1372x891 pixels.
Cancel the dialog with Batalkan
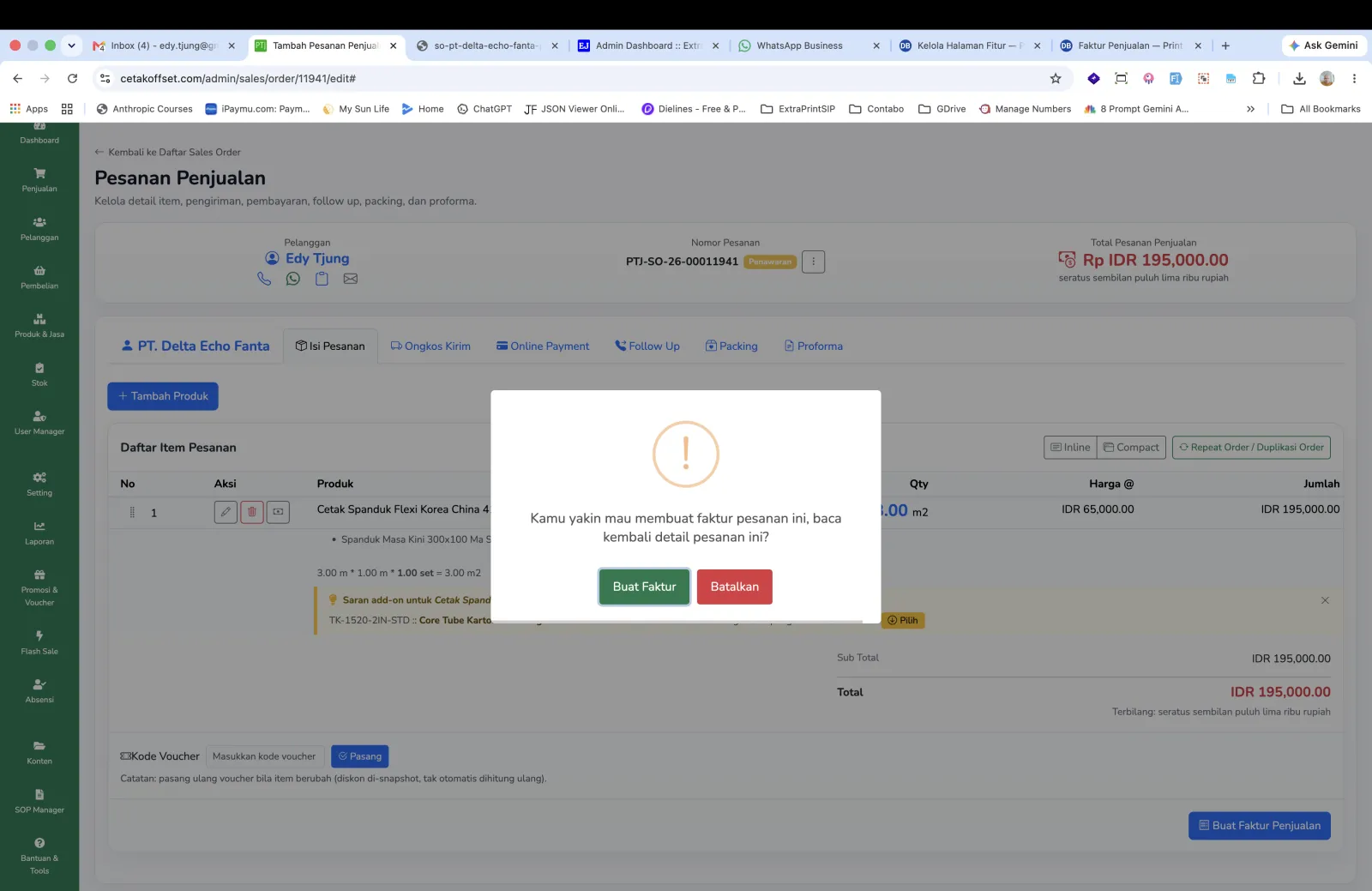click(x=734, y=587)
